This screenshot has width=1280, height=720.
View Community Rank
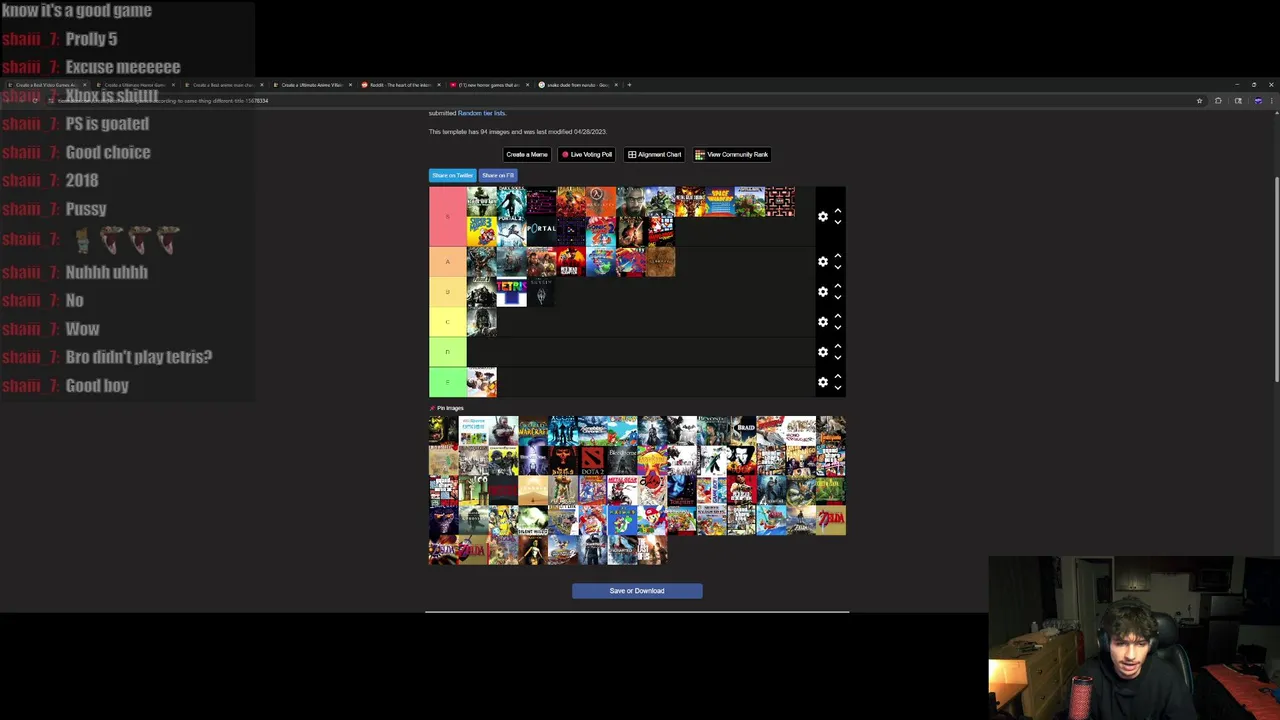732,154
